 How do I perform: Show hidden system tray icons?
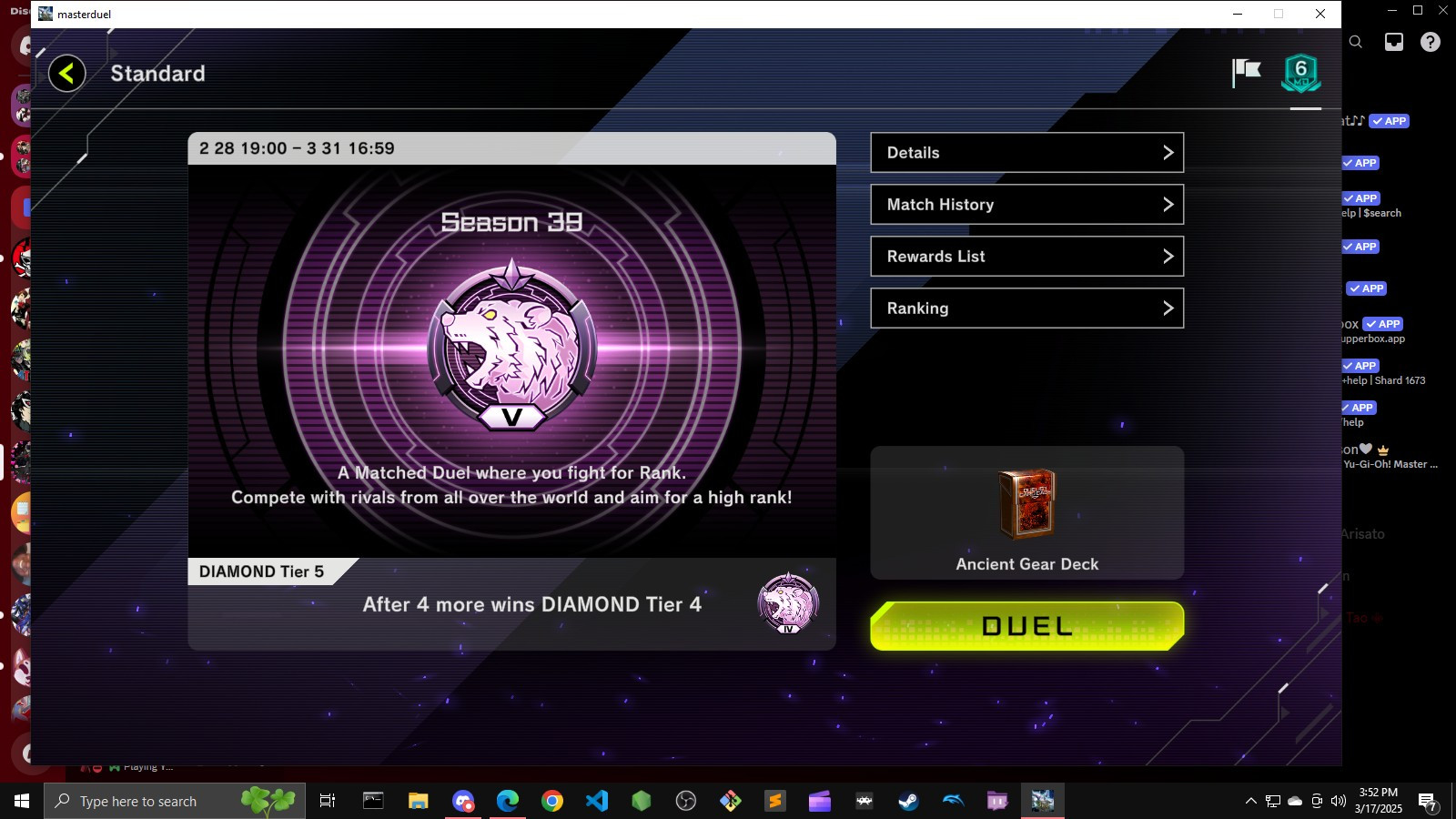point(1251,801)
